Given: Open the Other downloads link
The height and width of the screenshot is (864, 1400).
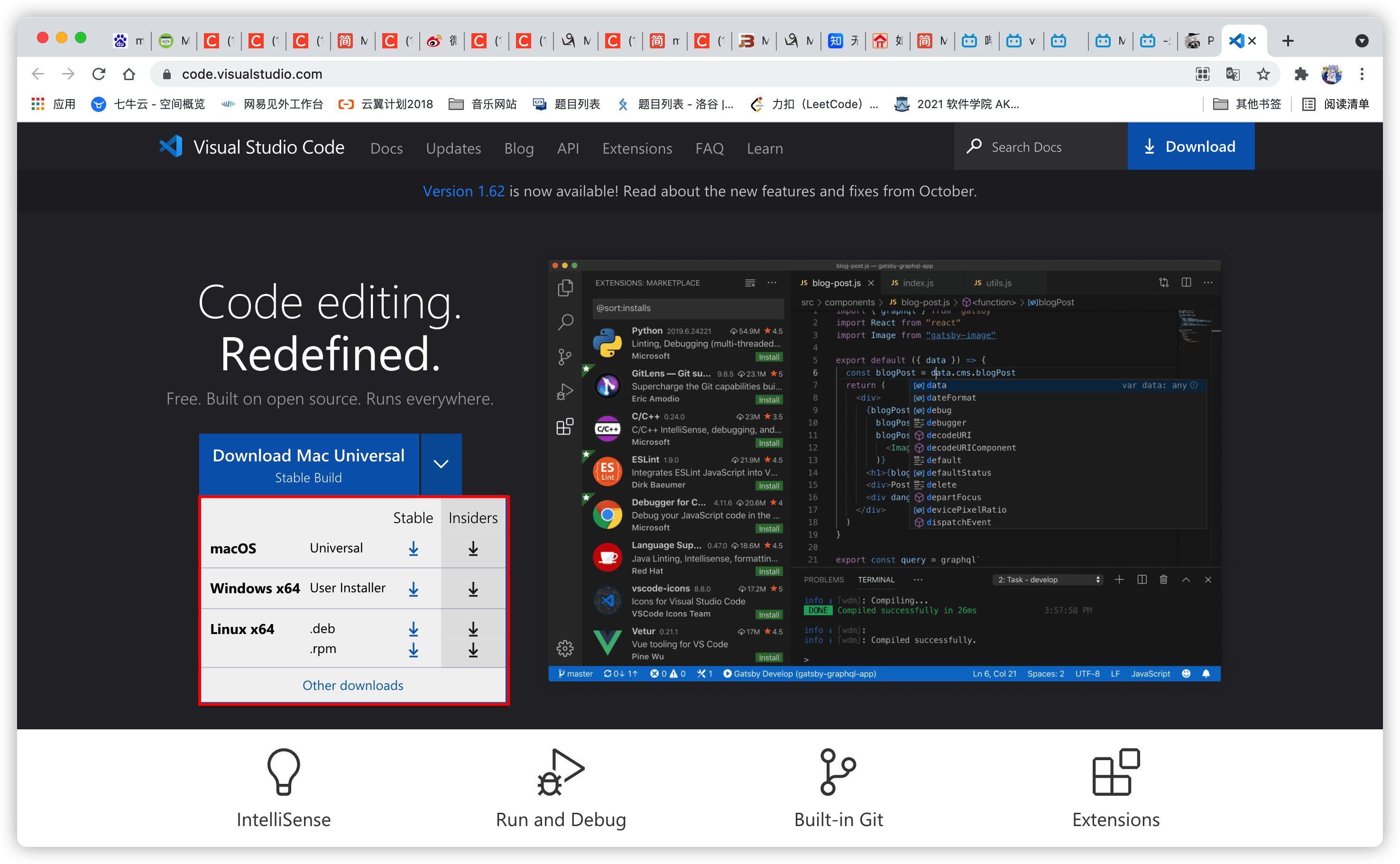Looking at the screenshot, I should click(x=352, y=685).
